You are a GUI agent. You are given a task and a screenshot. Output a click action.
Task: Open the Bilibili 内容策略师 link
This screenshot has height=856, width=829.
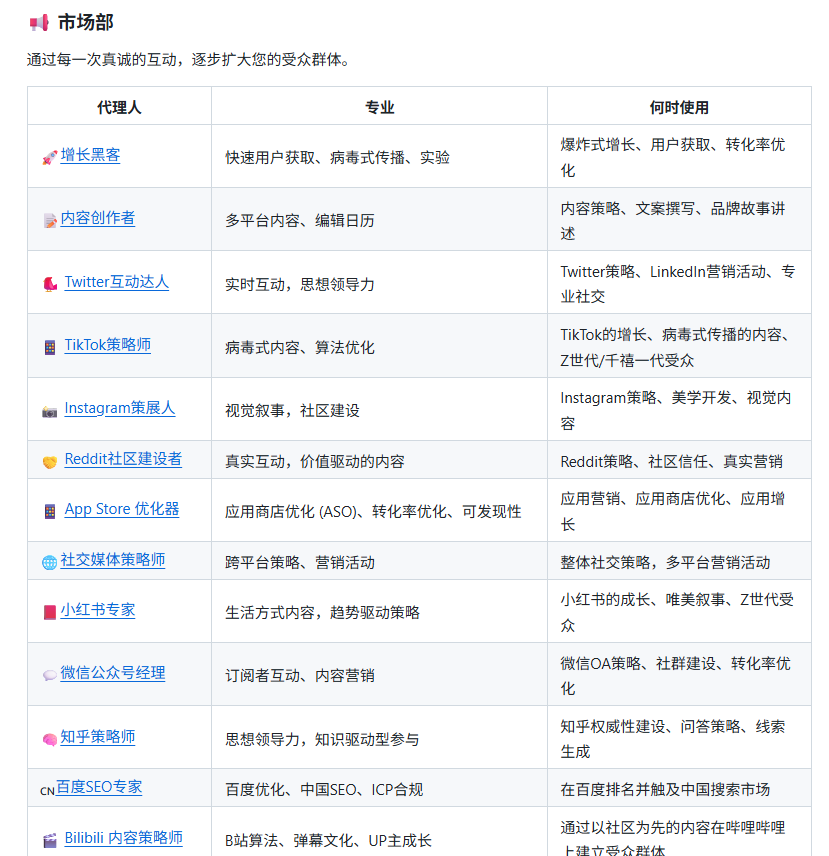click(x=123, y=838)
